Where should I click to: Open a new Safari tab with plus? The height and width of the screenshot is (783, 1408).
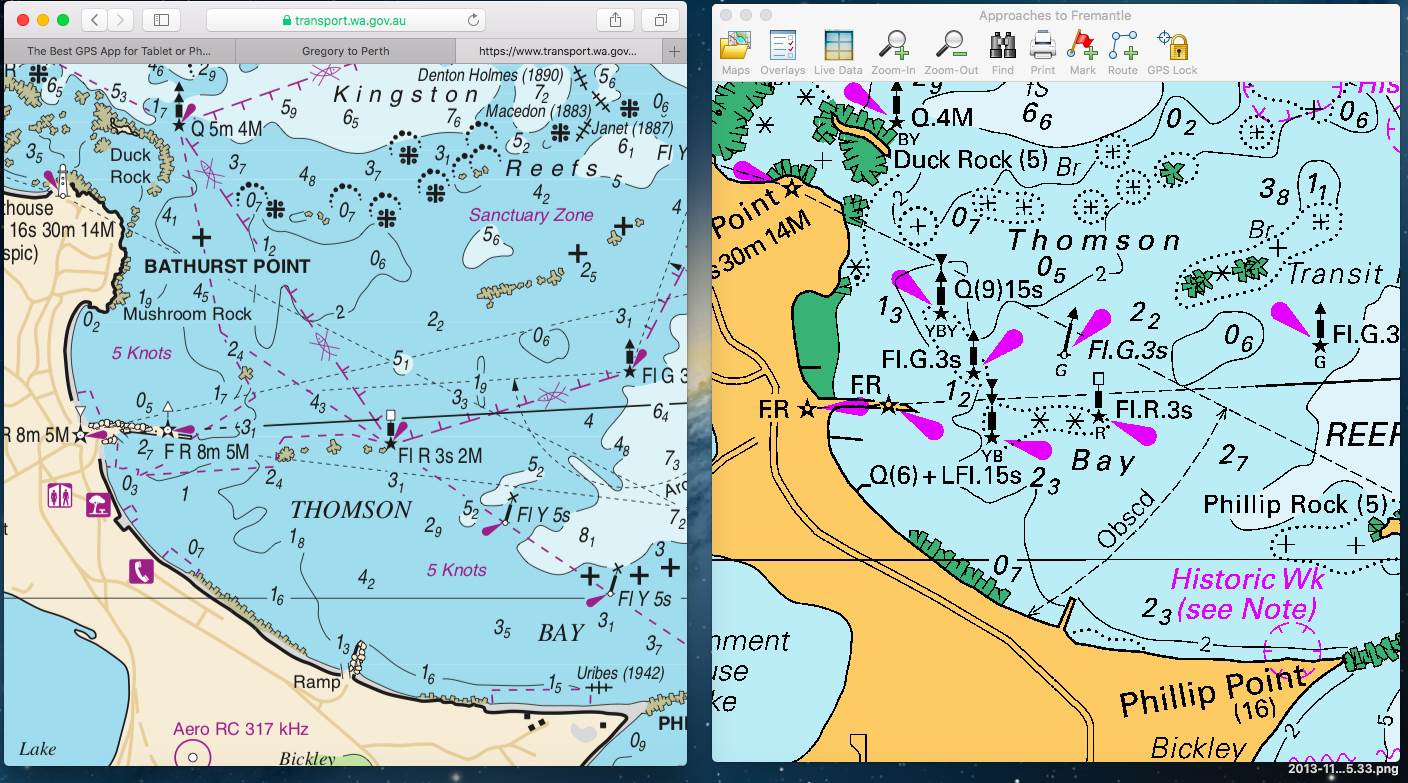tap(675, 51)
